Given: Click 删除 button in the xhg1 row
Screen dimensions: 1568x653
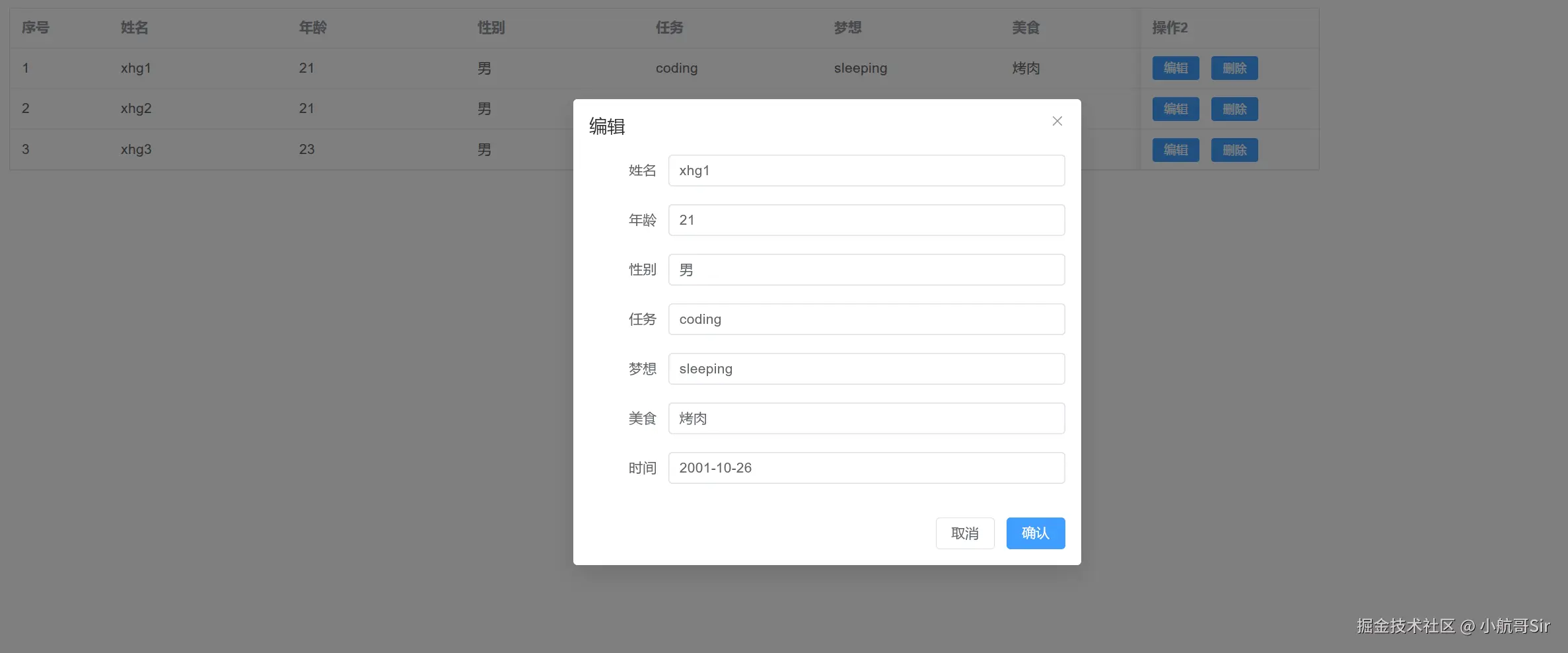Looking at the screenshot, I should (x=1234, y=68).
